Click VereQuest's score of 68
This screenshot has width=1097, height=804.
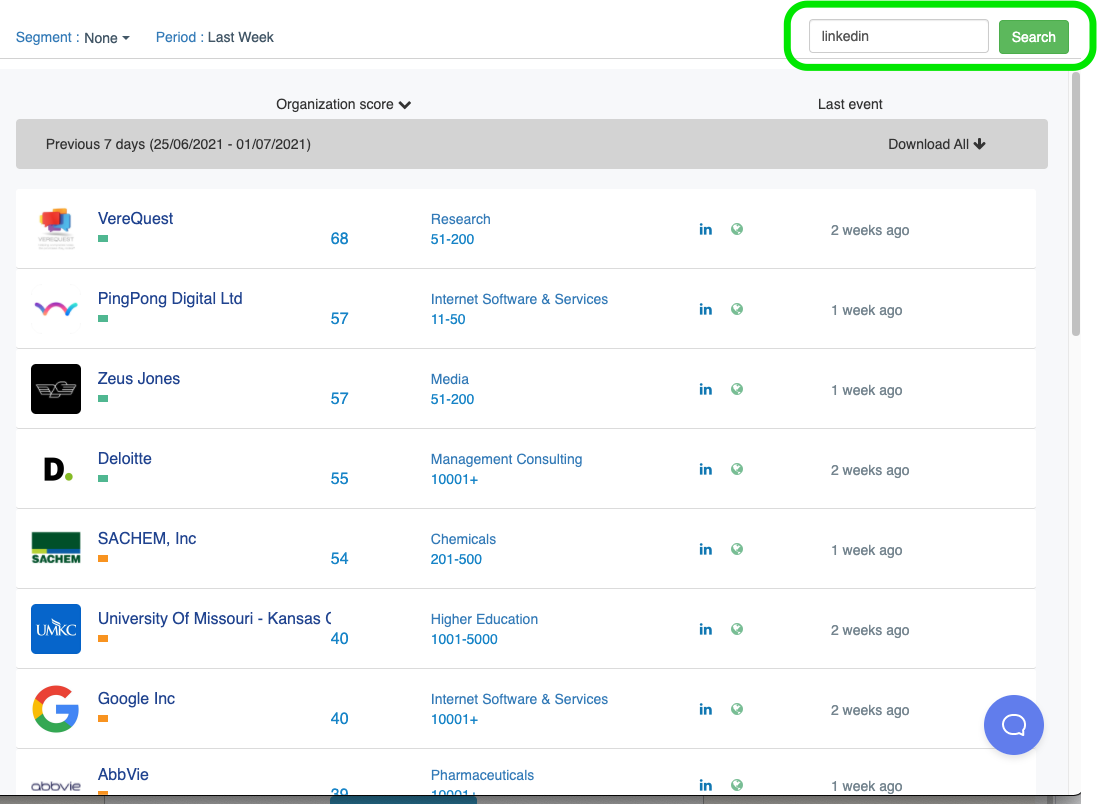tap(339, 239)
